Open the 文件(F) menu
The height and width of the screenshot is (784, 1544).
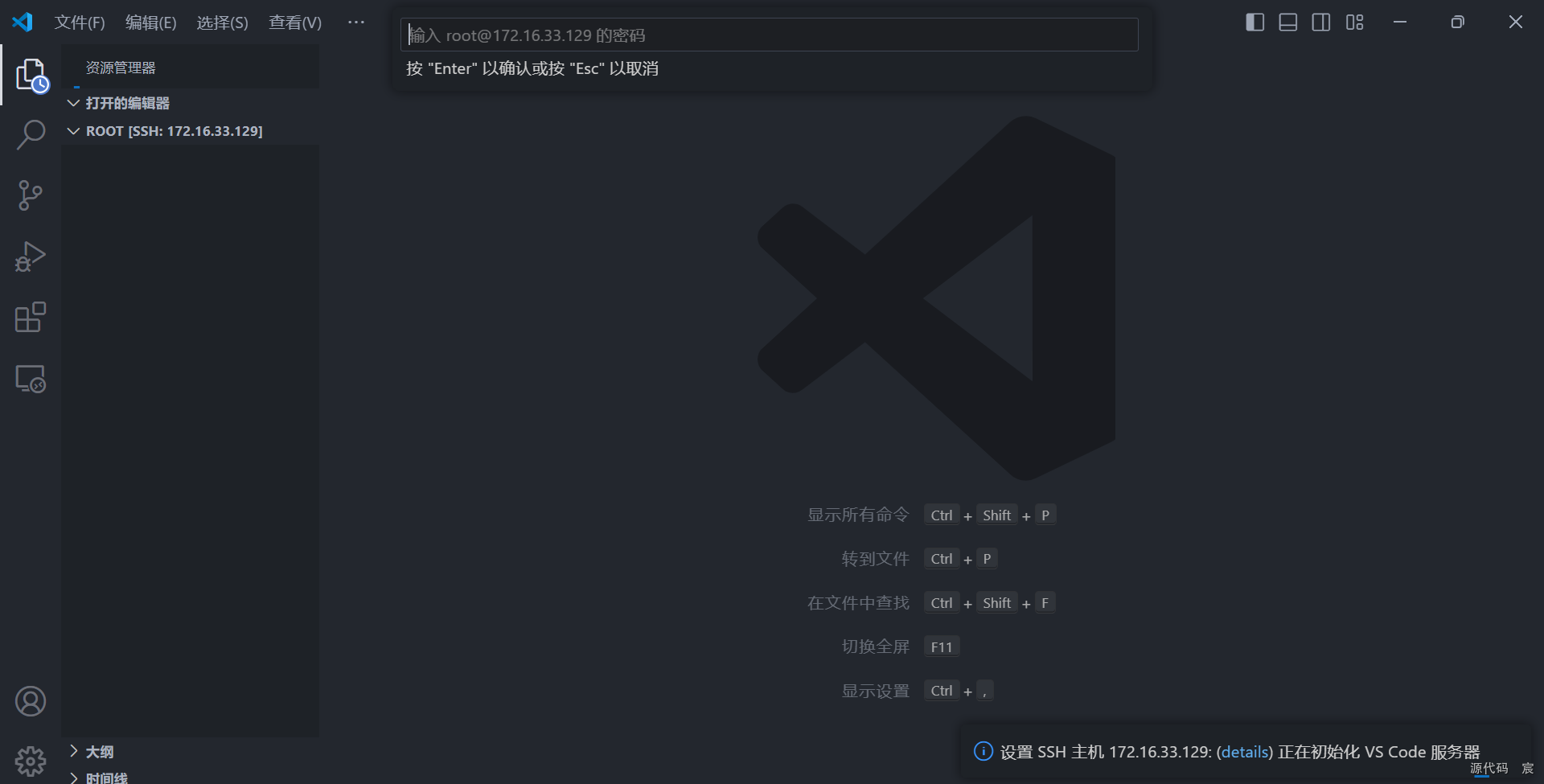tap(79, 22)
